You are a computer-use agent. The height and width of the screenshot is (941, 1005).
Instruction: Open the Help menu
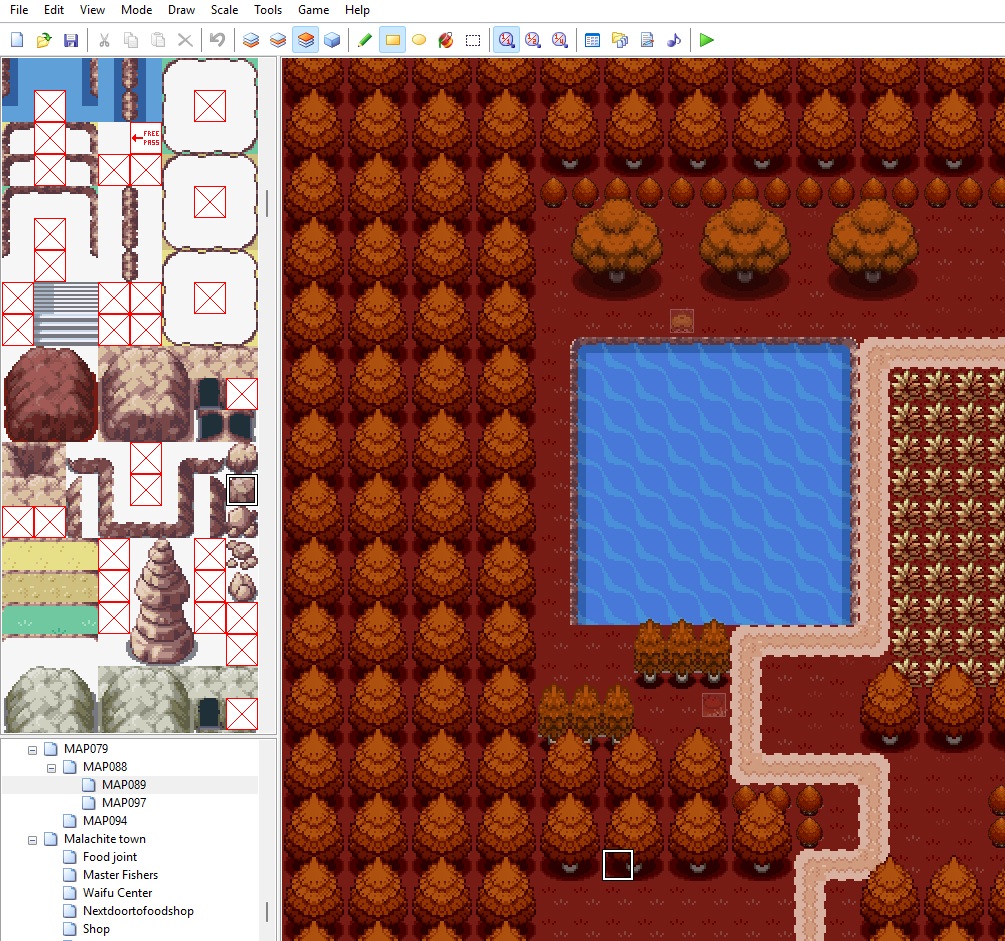click(357, 10)
